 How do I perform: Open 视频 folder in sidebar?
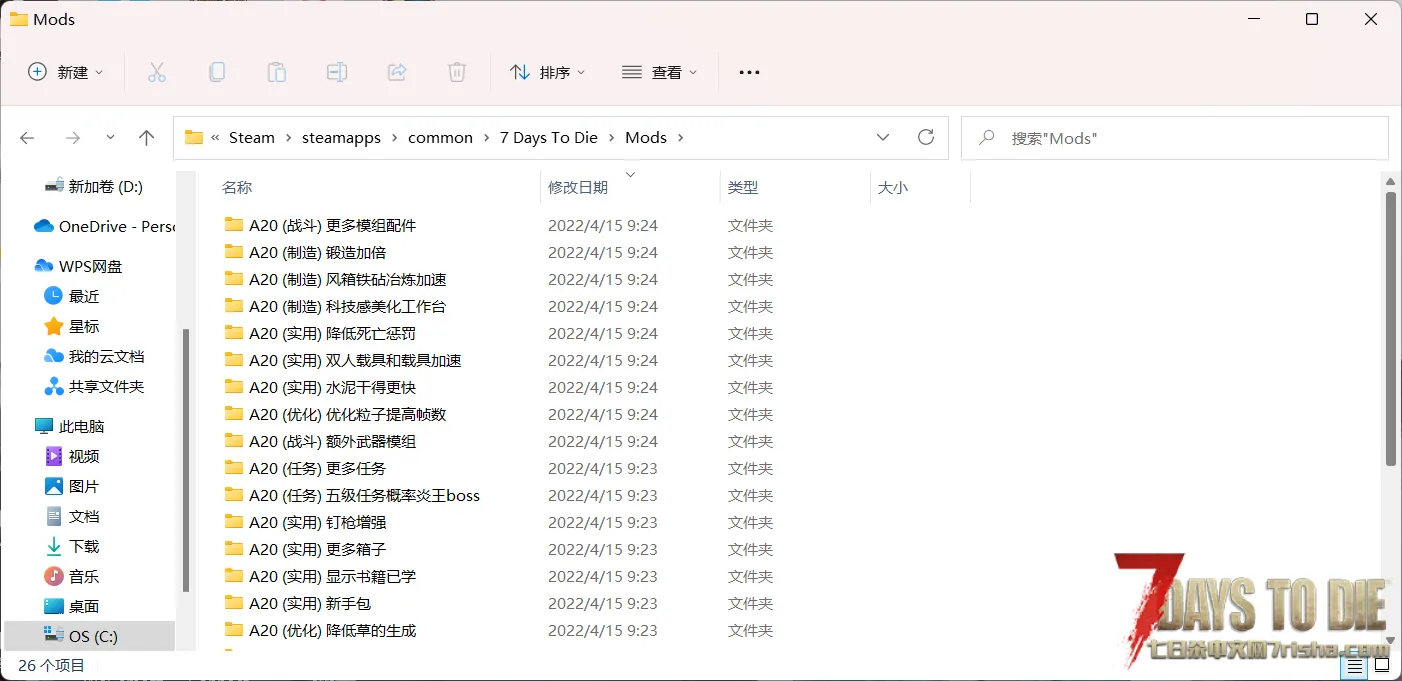pos(72,456)
